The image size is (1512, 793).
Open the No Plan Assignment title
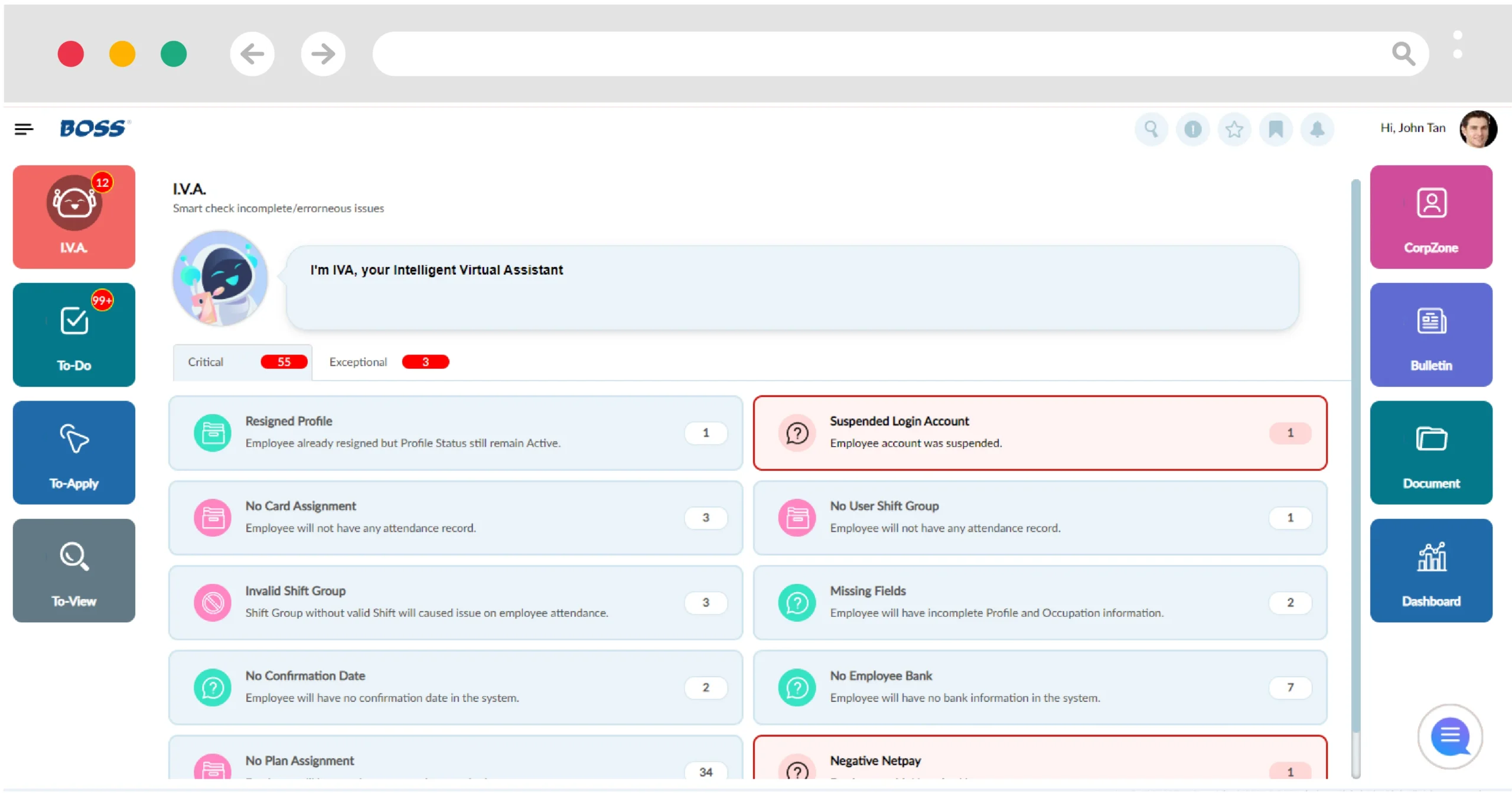(x=299, y=761)
